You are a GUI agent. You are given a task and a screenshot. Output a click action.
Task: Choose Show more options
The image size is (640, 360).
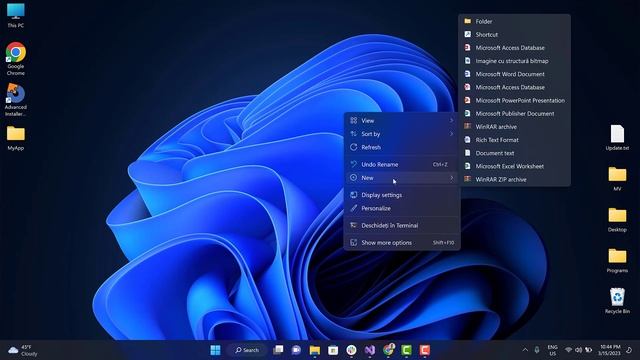402,243
